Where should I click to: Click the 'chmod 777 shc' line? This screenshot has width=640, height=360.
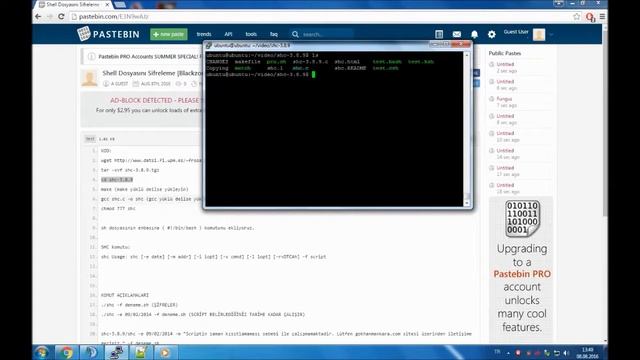(x=118, y=209)
